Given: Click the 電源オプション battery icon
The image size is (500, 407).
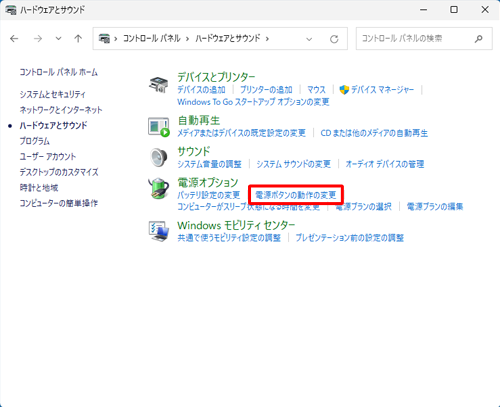Looking at the screenshot, I should (x=158, y=188).
